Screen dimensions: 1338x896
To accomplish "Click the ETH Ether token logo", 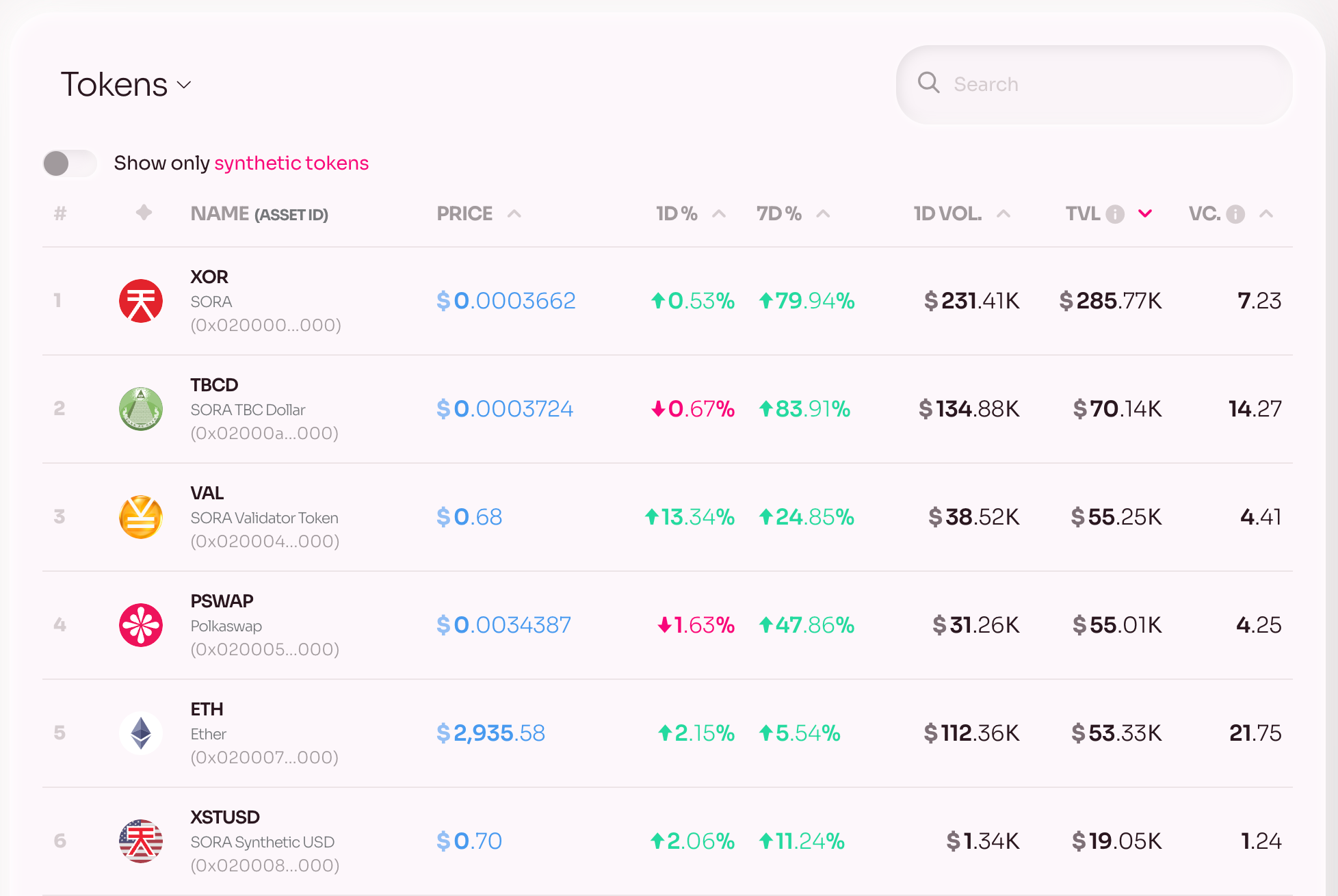I will [141, 733].
